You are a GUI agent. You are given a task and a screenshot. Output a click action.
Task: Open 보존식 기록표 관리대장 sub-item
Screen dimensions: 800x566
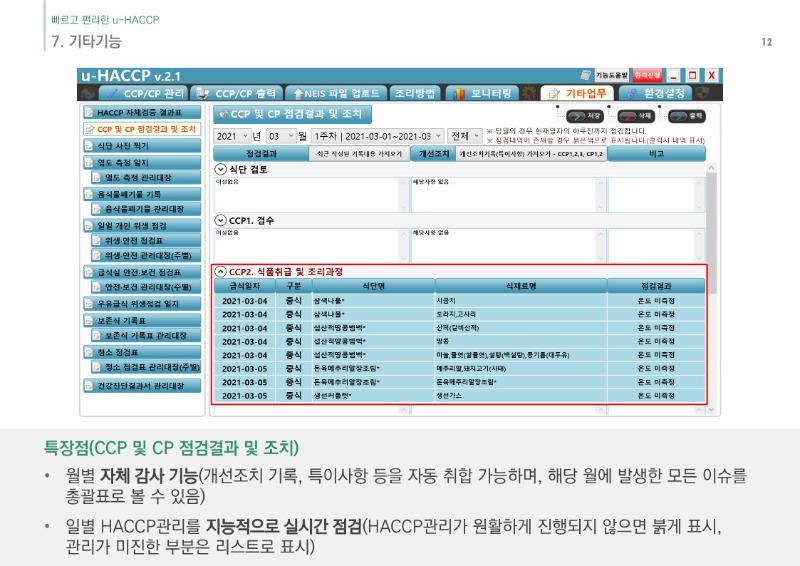click(x=146, y=335)
